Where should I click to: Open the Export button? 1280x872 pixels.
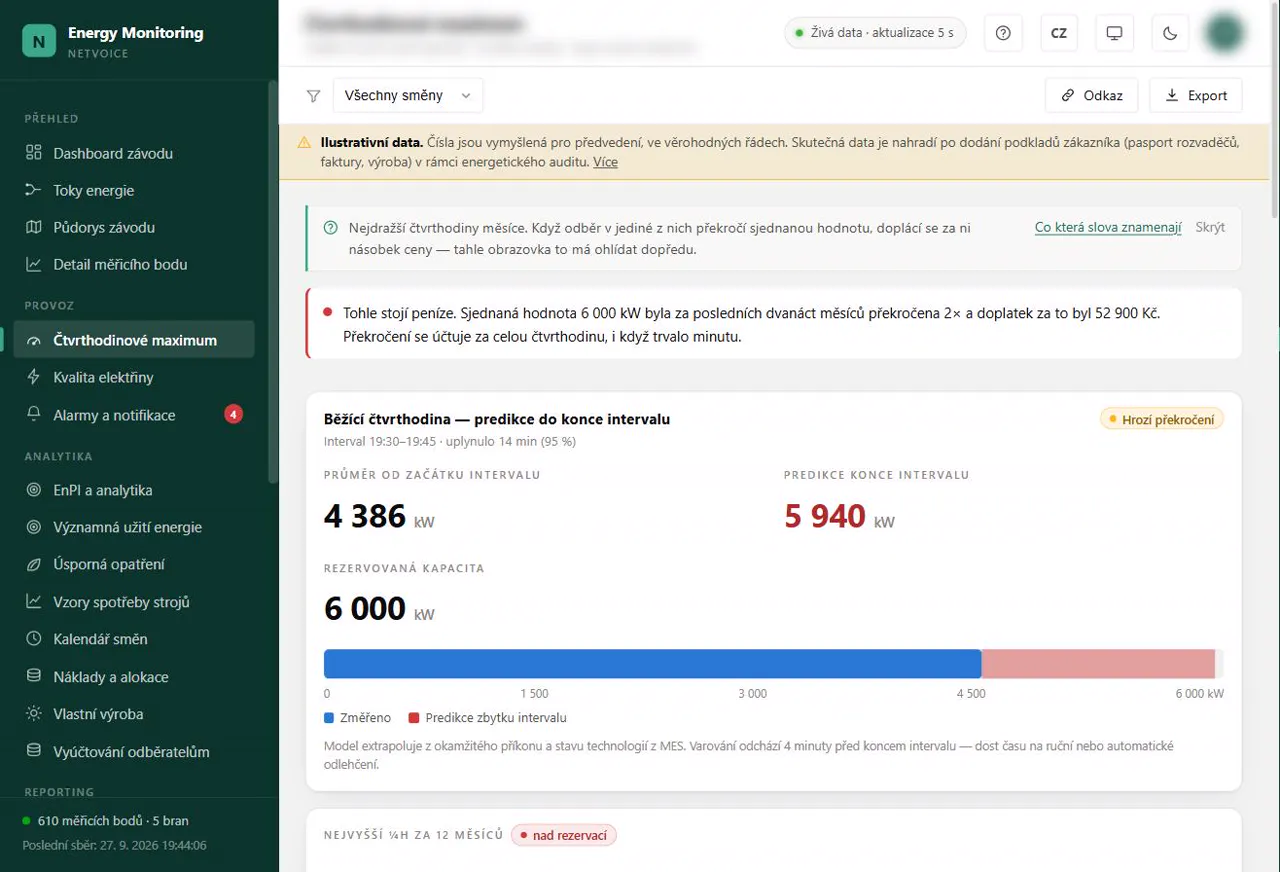(1196, 96)
